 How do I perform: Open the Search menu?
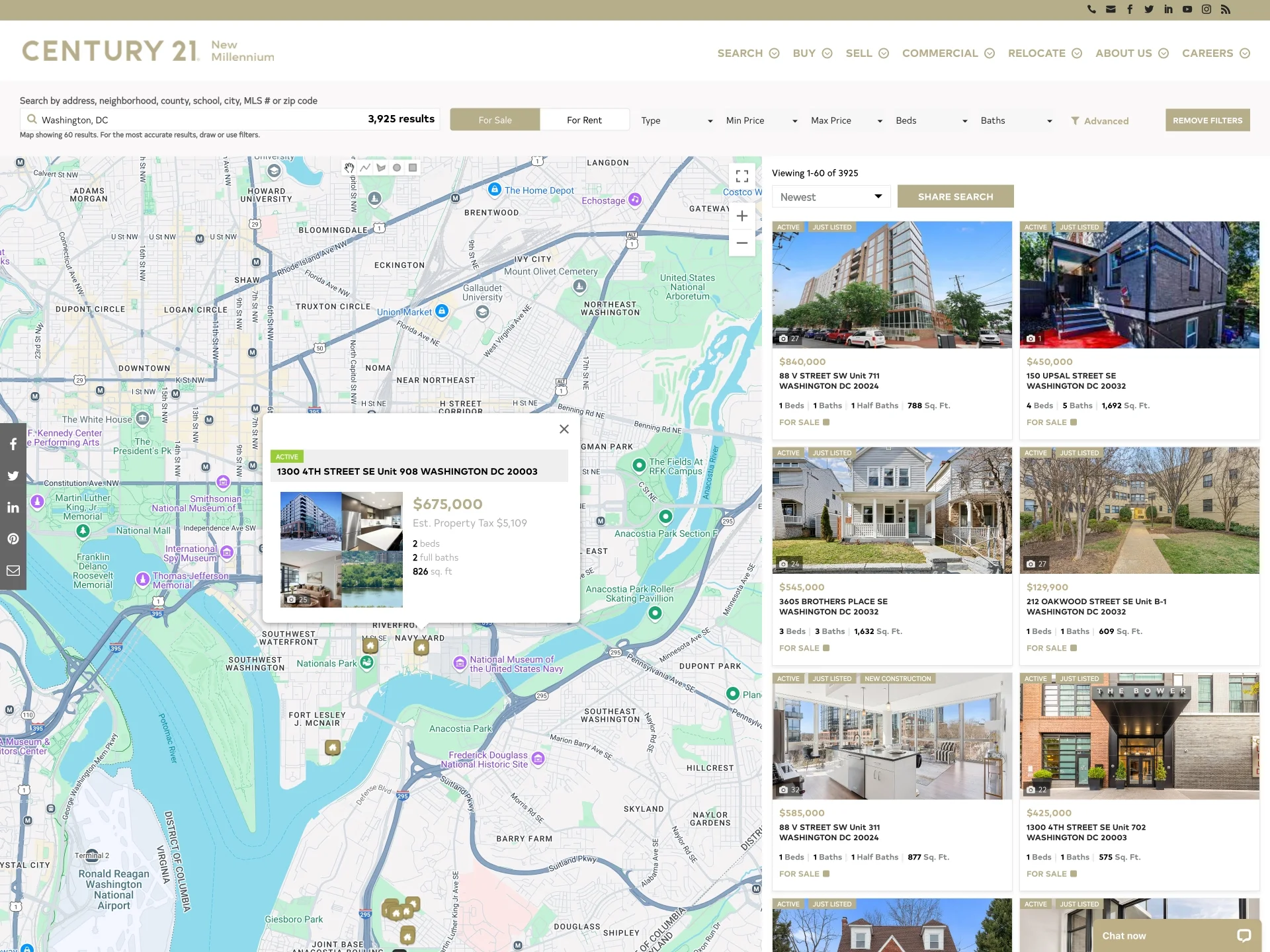(x=748, y=53)
